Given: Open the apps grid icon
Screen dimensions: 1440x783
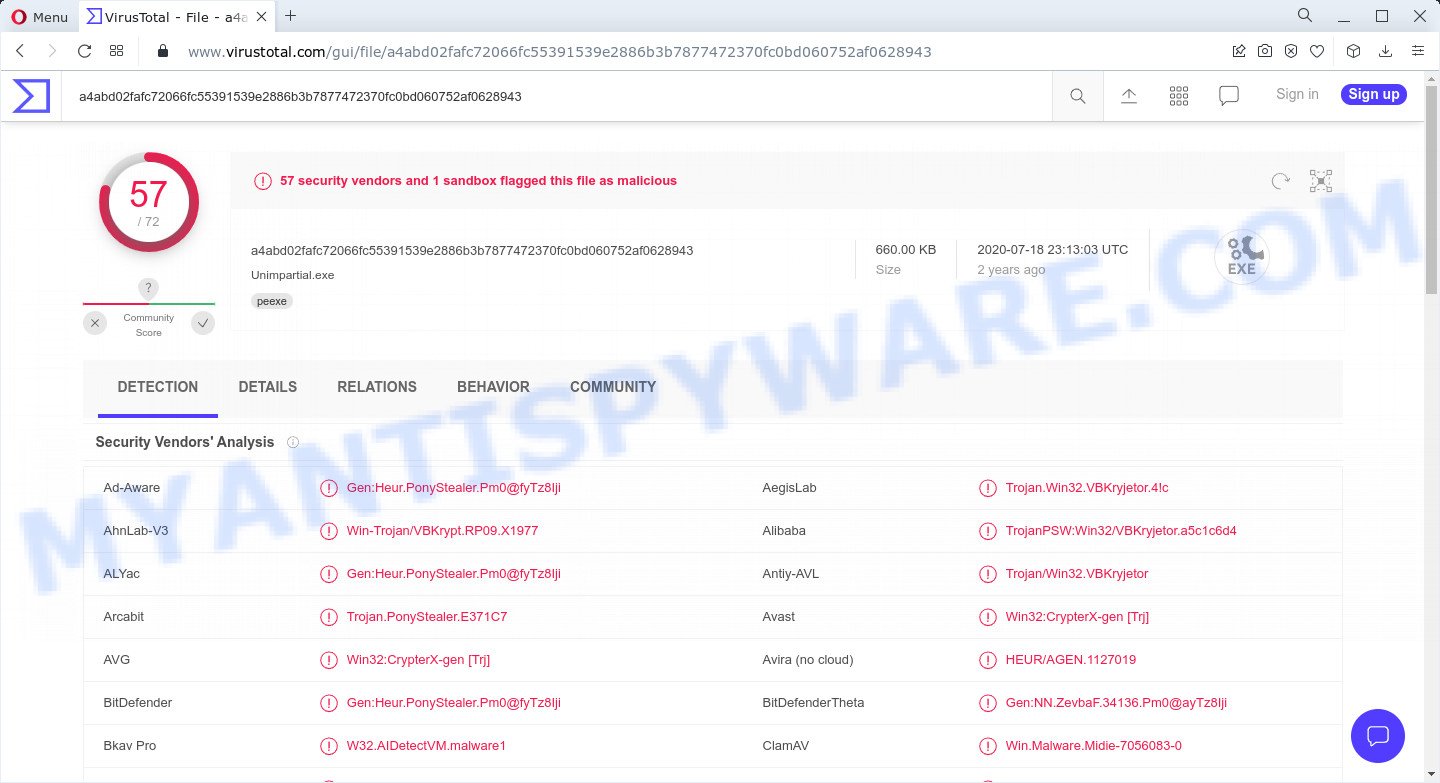Looking at the screenshot, I should pos(1179,96).
